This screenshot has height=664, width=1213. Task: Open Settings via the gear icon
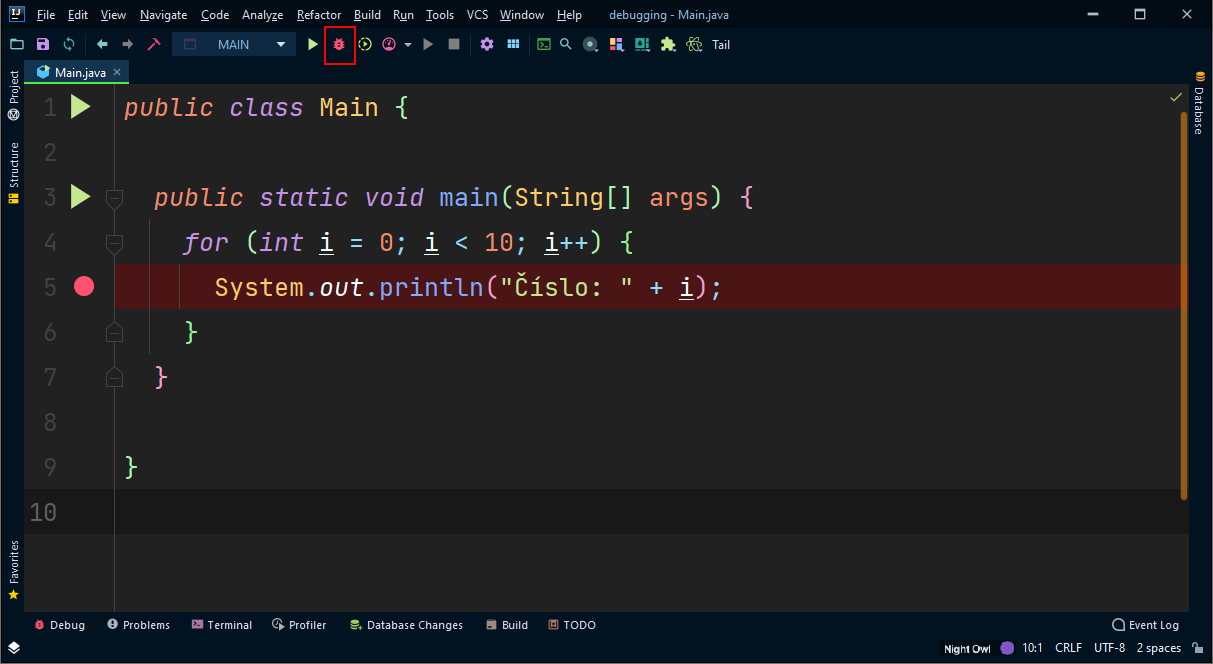click(x=487, y=44)
